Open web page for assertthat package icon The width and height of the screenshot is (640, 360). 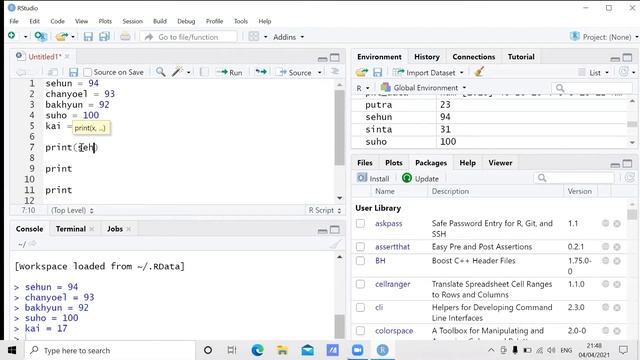coord(606,247)
